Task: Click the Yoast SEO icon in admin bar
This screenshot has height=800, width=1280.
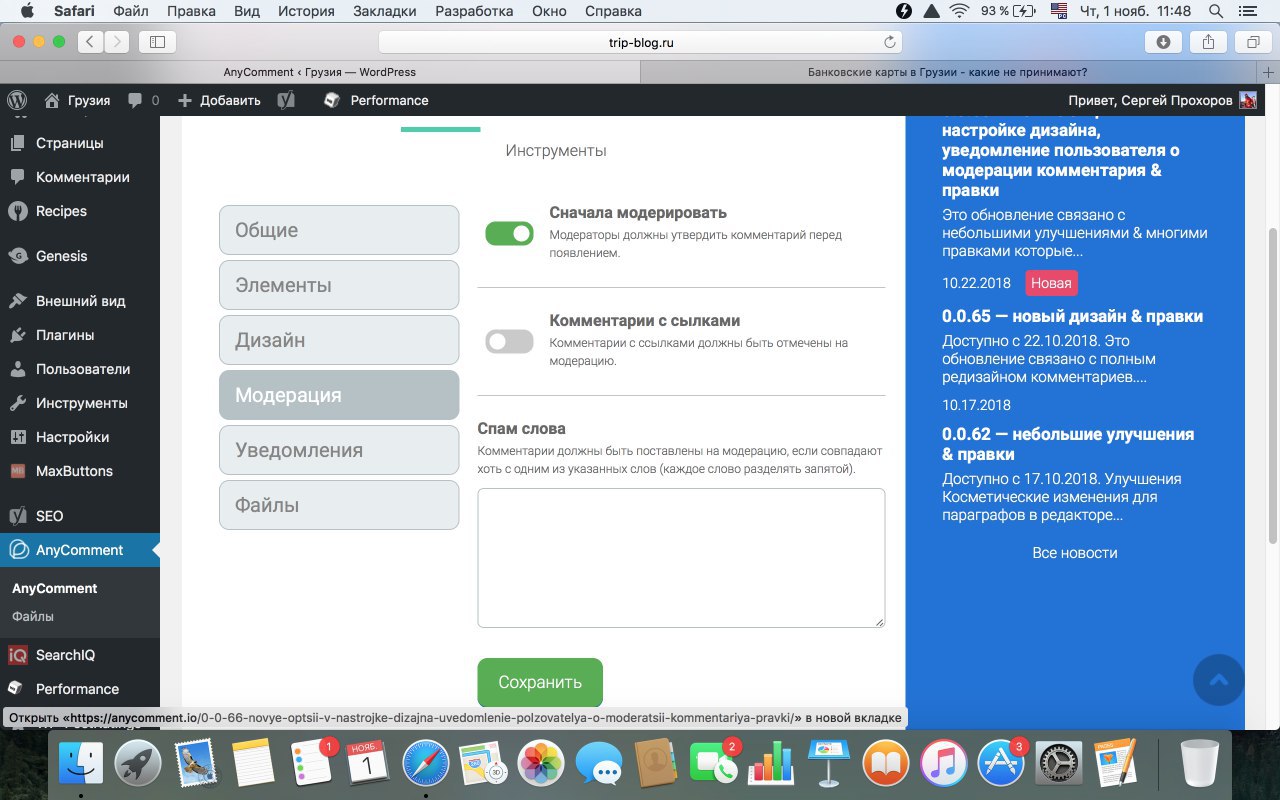Action: click(285, 100)
